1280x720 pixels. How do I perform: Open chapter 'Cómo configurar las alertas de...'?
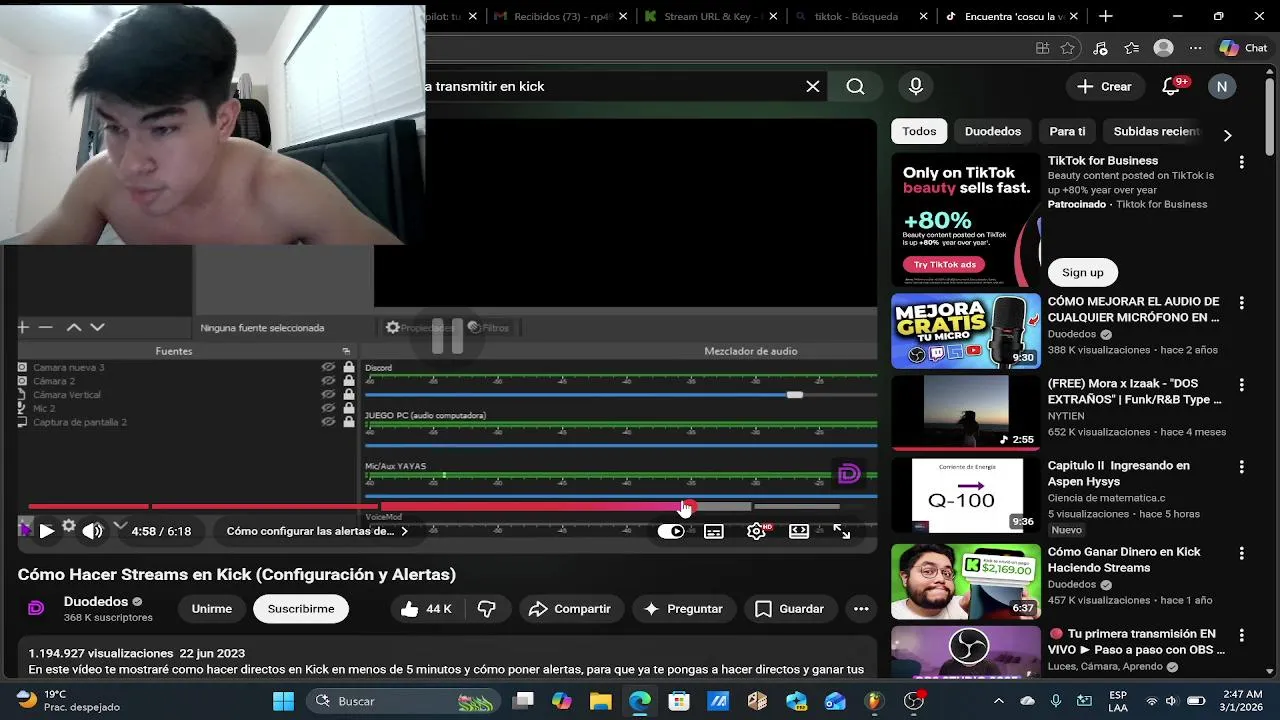pos(317,531)
